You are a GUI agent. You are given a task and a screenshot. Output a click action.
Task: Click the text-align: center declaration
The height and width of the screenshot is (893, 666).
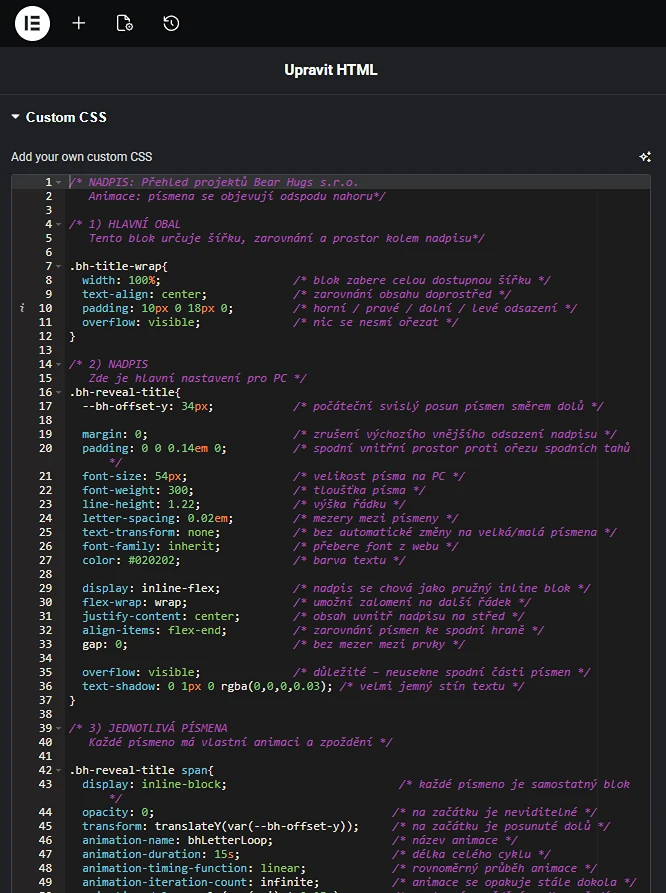click(x=144, y=295)
